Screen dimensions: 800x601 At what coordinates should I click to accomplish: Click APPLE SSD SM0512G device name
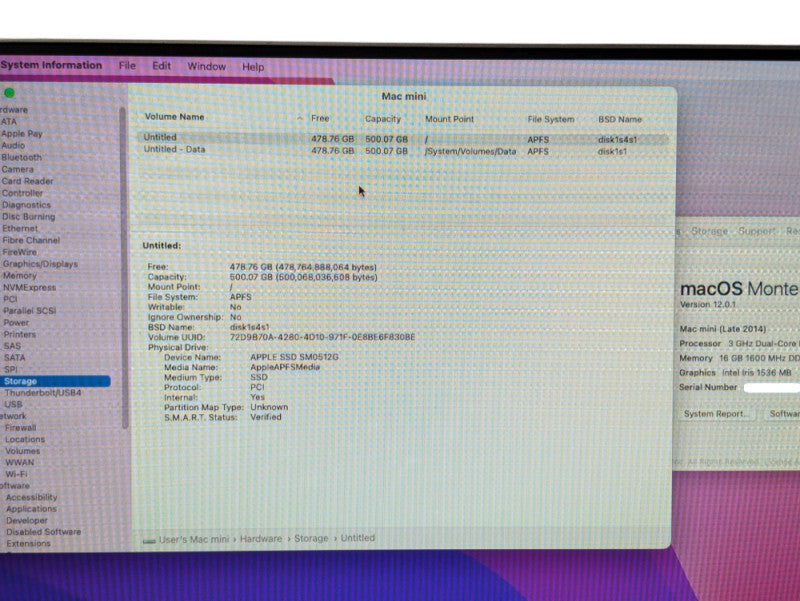(x=294, y=357)
